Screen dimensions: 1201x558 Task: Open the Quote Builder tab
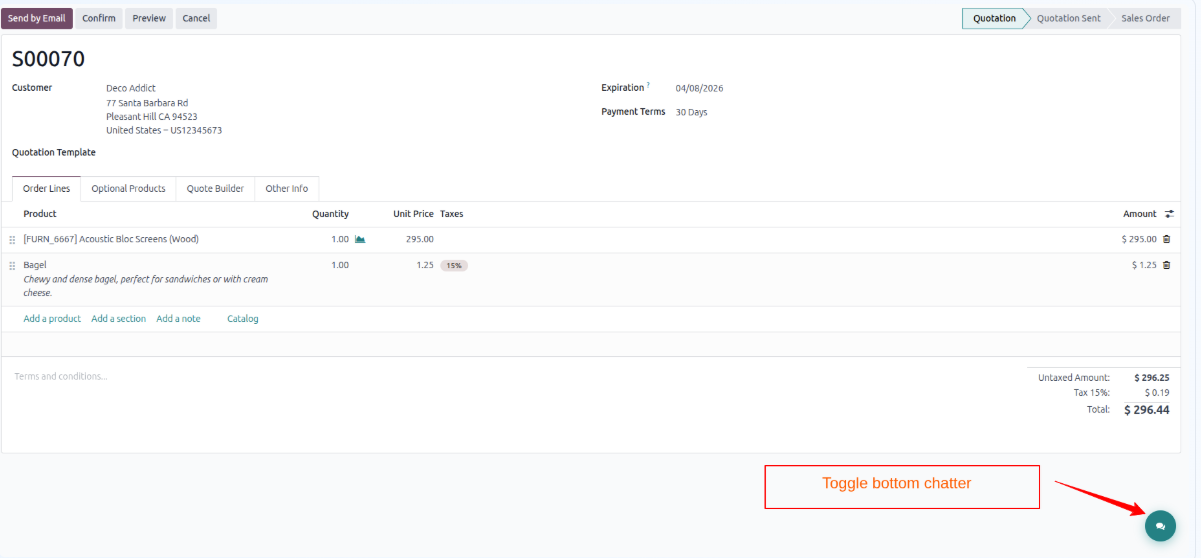215,189
